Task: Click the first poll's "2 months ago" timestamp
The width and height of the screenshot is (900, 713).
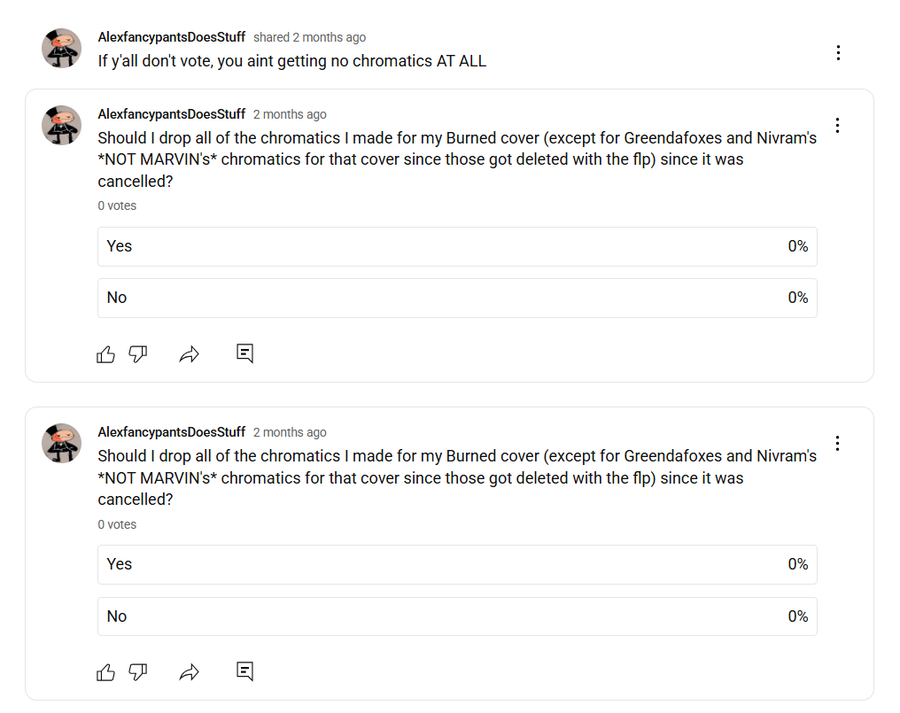Action: click(x=290, y=114)
